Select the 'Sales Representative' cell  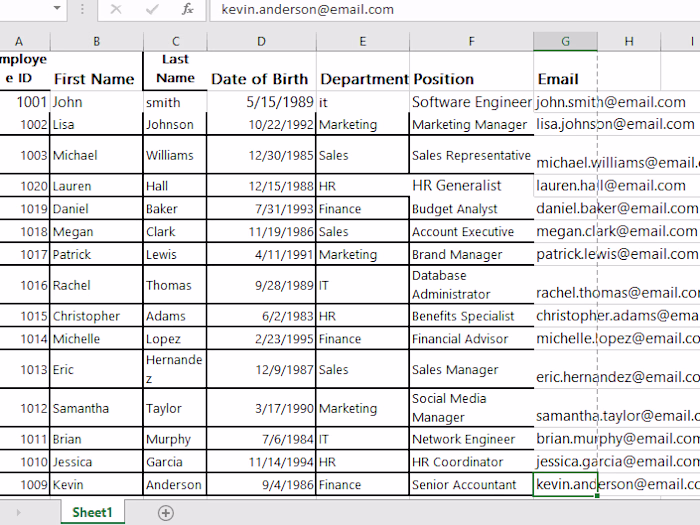[x=471, y=154]
